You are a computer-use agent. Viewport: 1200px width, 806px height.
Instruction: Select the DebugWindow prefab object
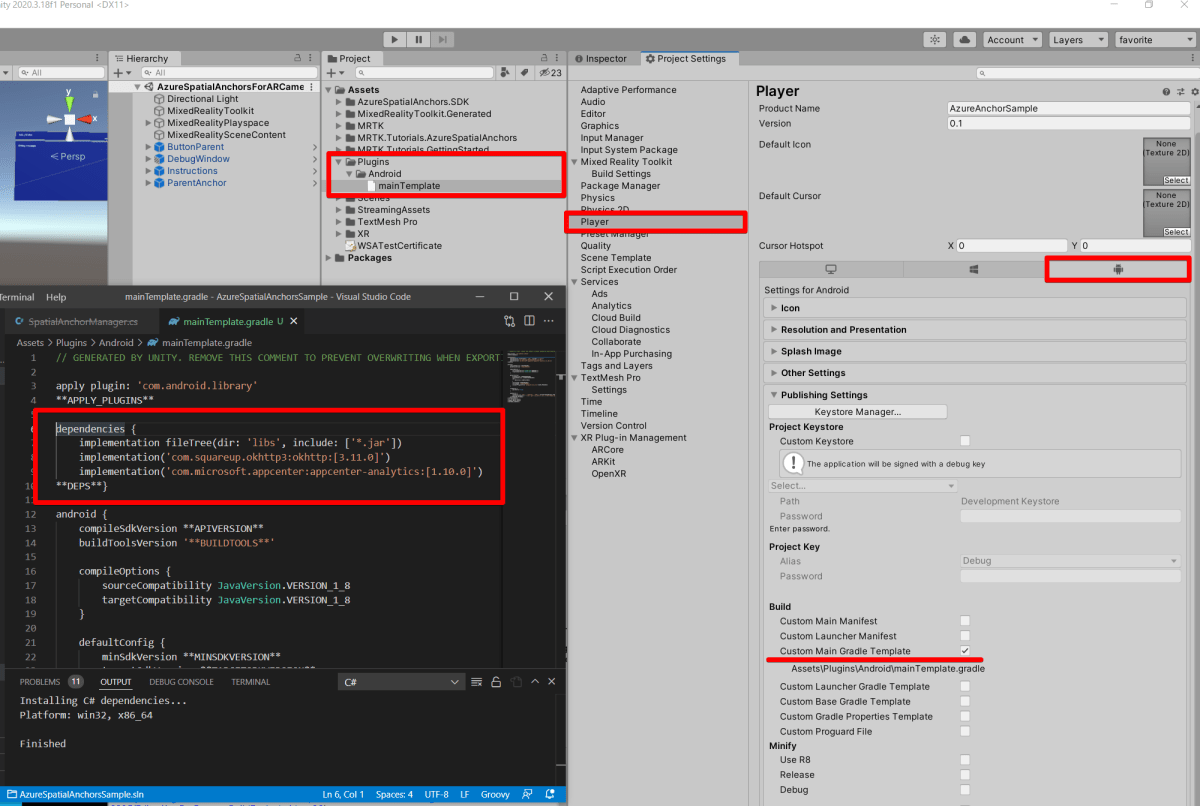tap(198, 159)
